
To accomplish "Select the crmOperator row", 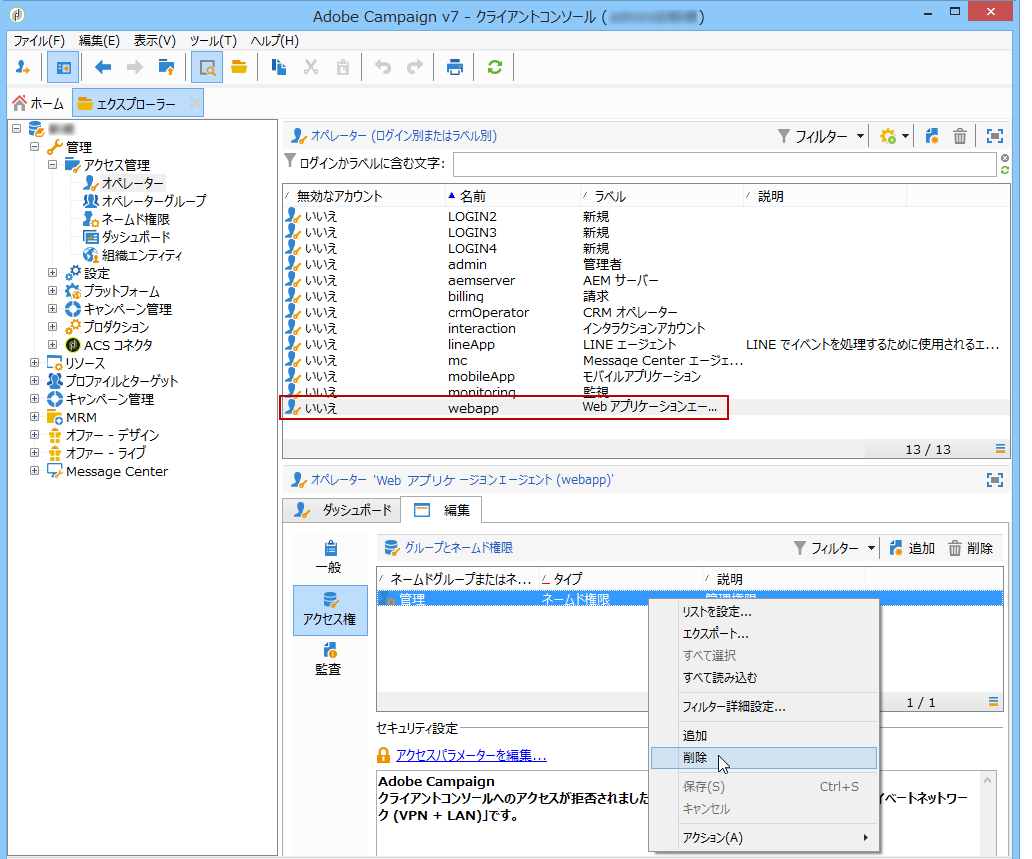I will 645,312.
